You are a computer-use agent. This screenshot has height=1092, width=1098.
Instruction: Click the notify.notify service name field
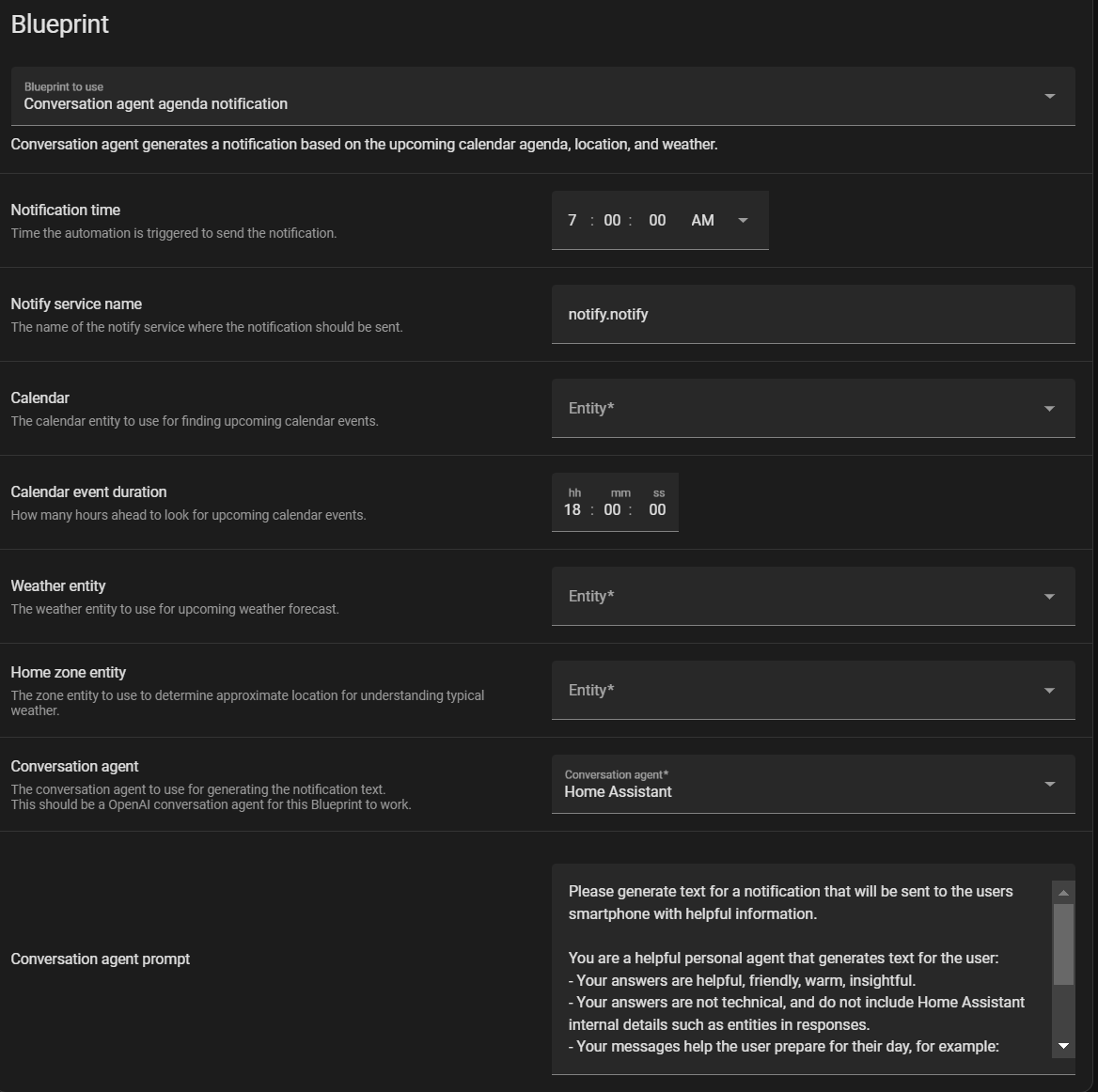click(813, 314)
